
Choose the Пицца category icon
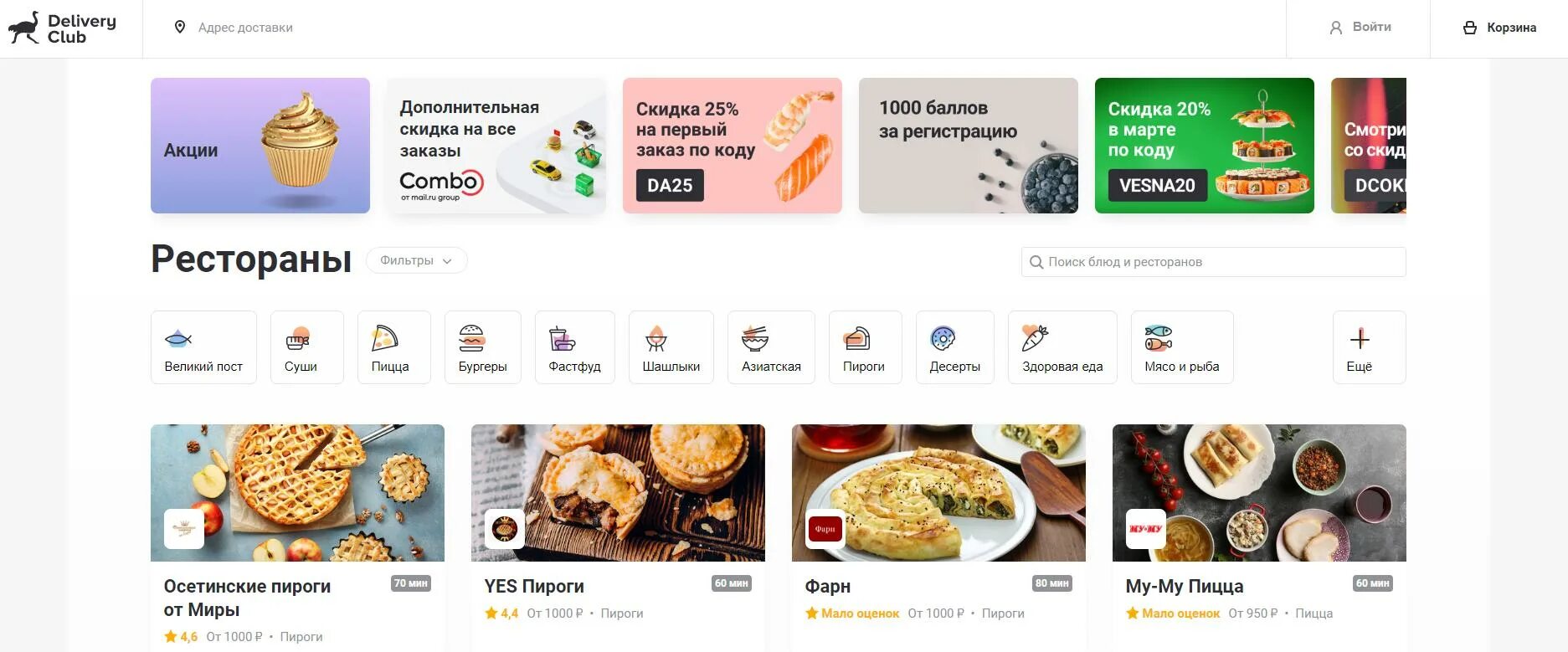(x=384, y=338)
